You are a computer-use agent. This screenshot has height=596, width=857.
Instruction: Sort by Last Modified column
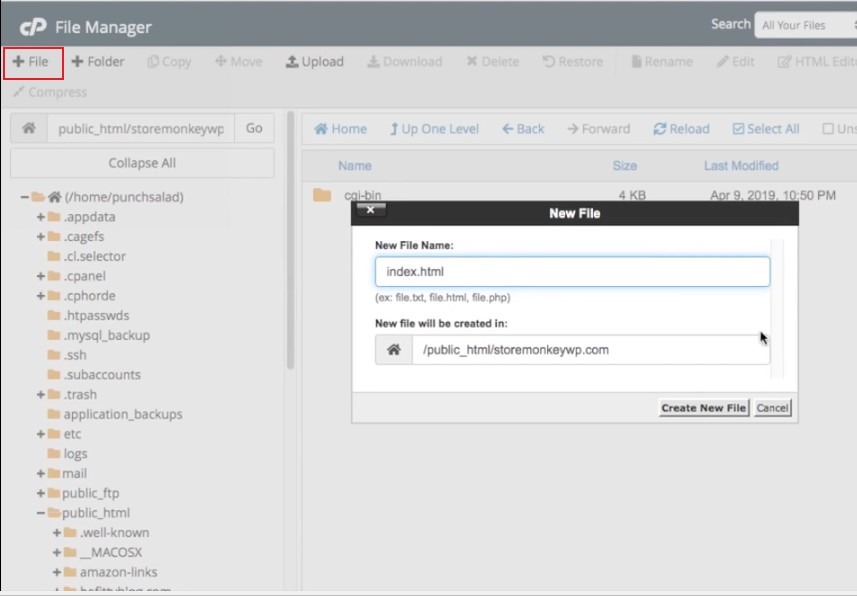click(x=741, y=166)
